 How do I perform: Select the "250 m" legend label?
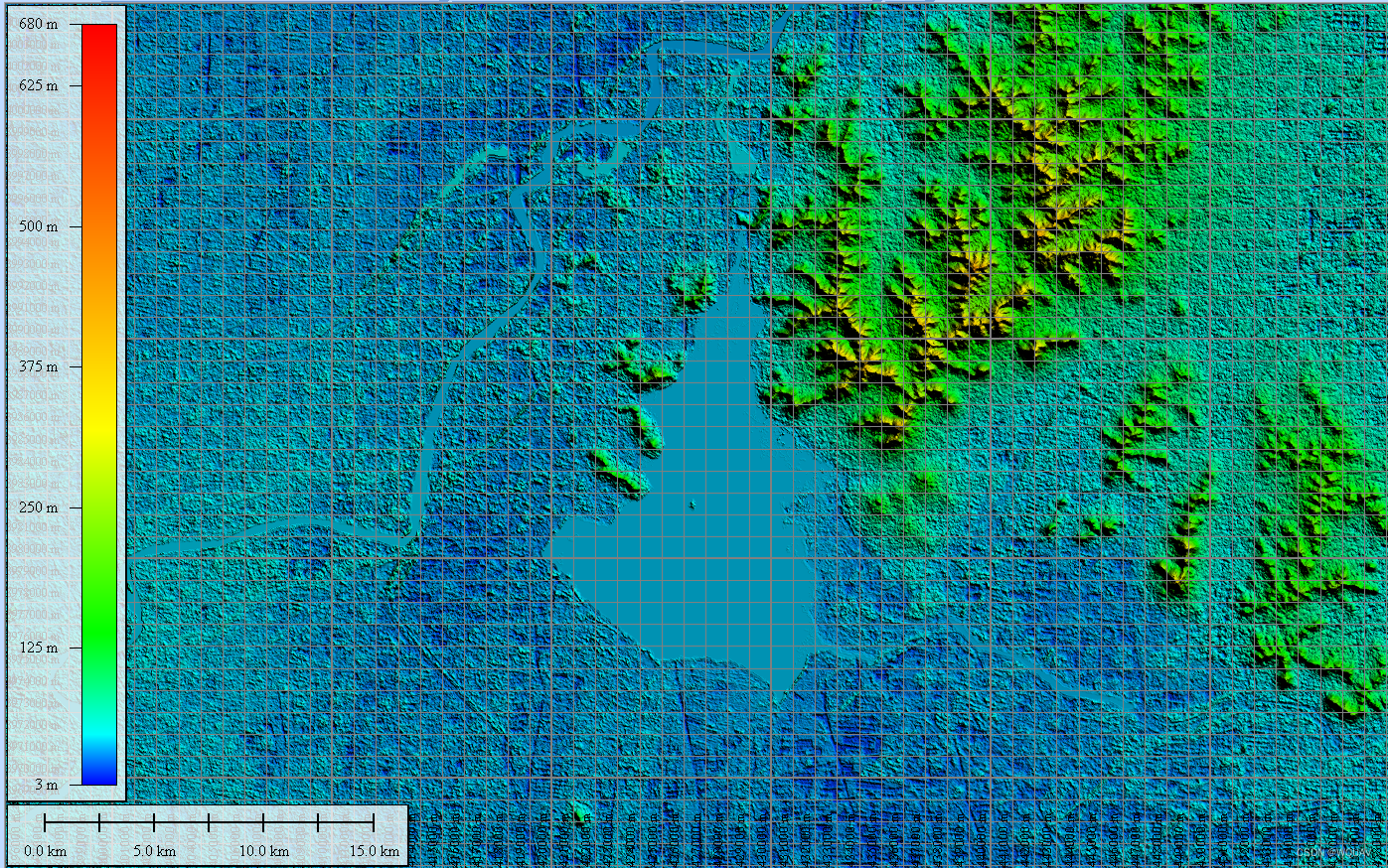[38, 507]
